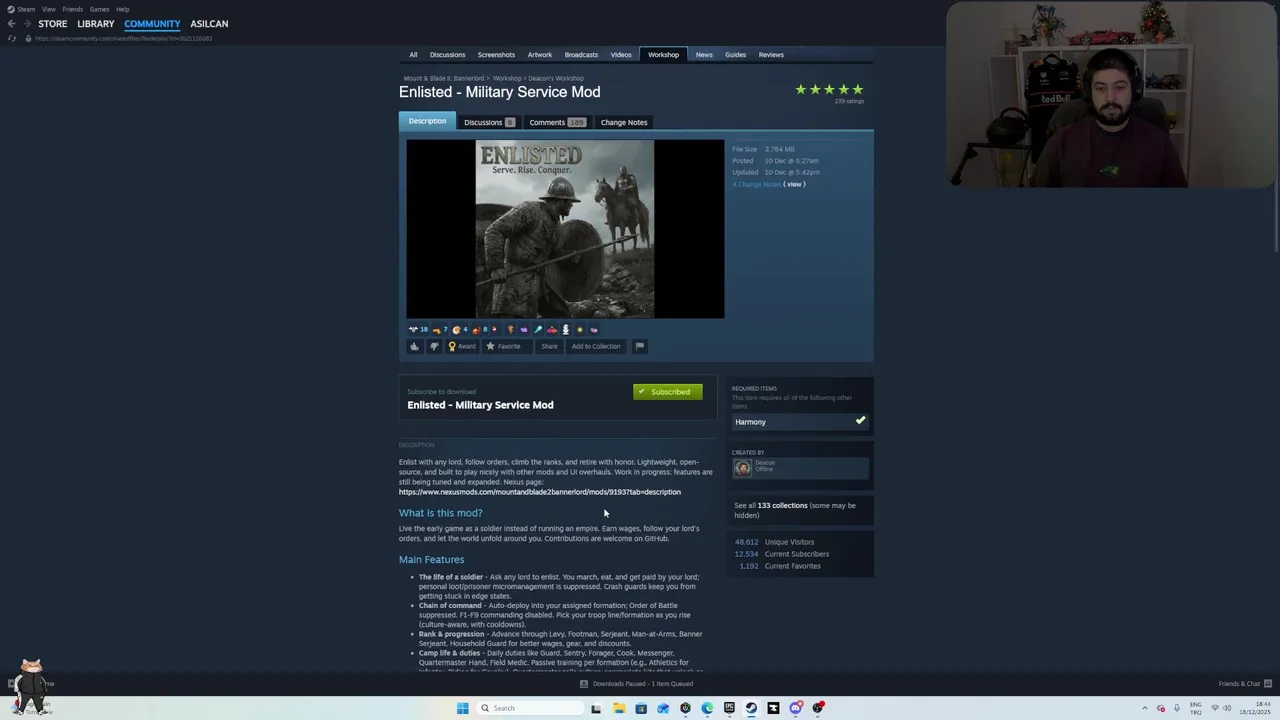Open the Broadcasts hub tab

[x=581, y=55]
